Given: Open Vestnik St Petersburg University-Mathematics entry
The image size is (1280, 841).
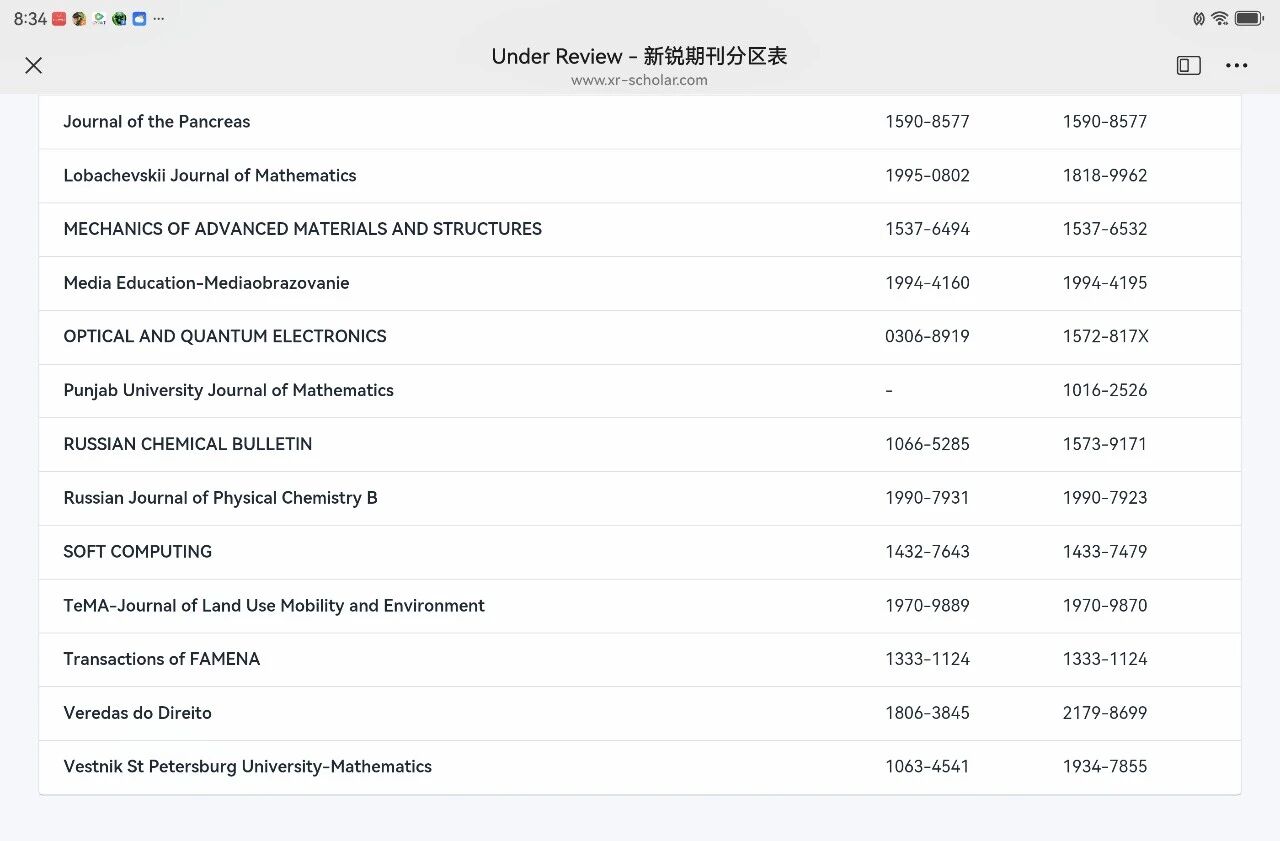Looking at the screenshot, I should [248, 767].
